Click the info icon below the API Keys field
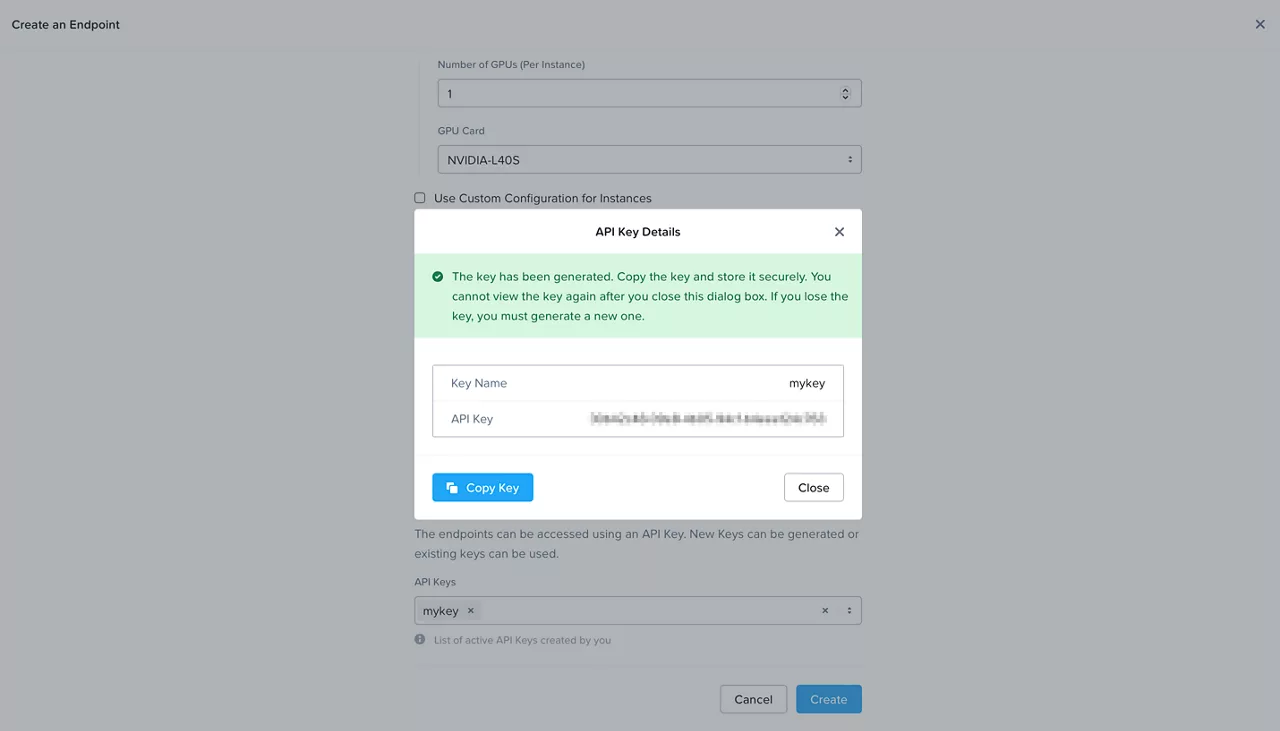Screen dimensions: 1280x731 [419, 638]
